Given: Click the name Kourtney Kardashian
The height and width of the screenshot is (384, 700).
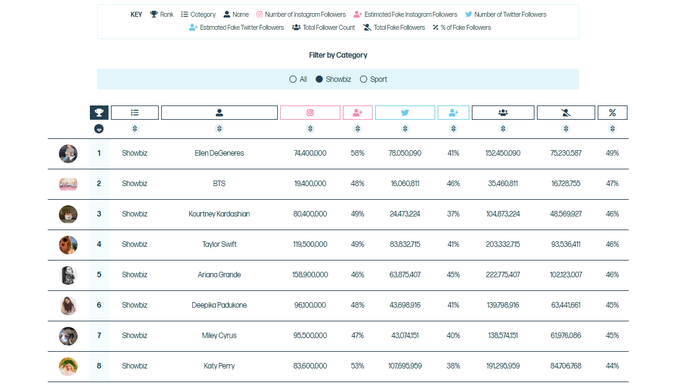Looking at the screenshot, I should click(219, 214).
